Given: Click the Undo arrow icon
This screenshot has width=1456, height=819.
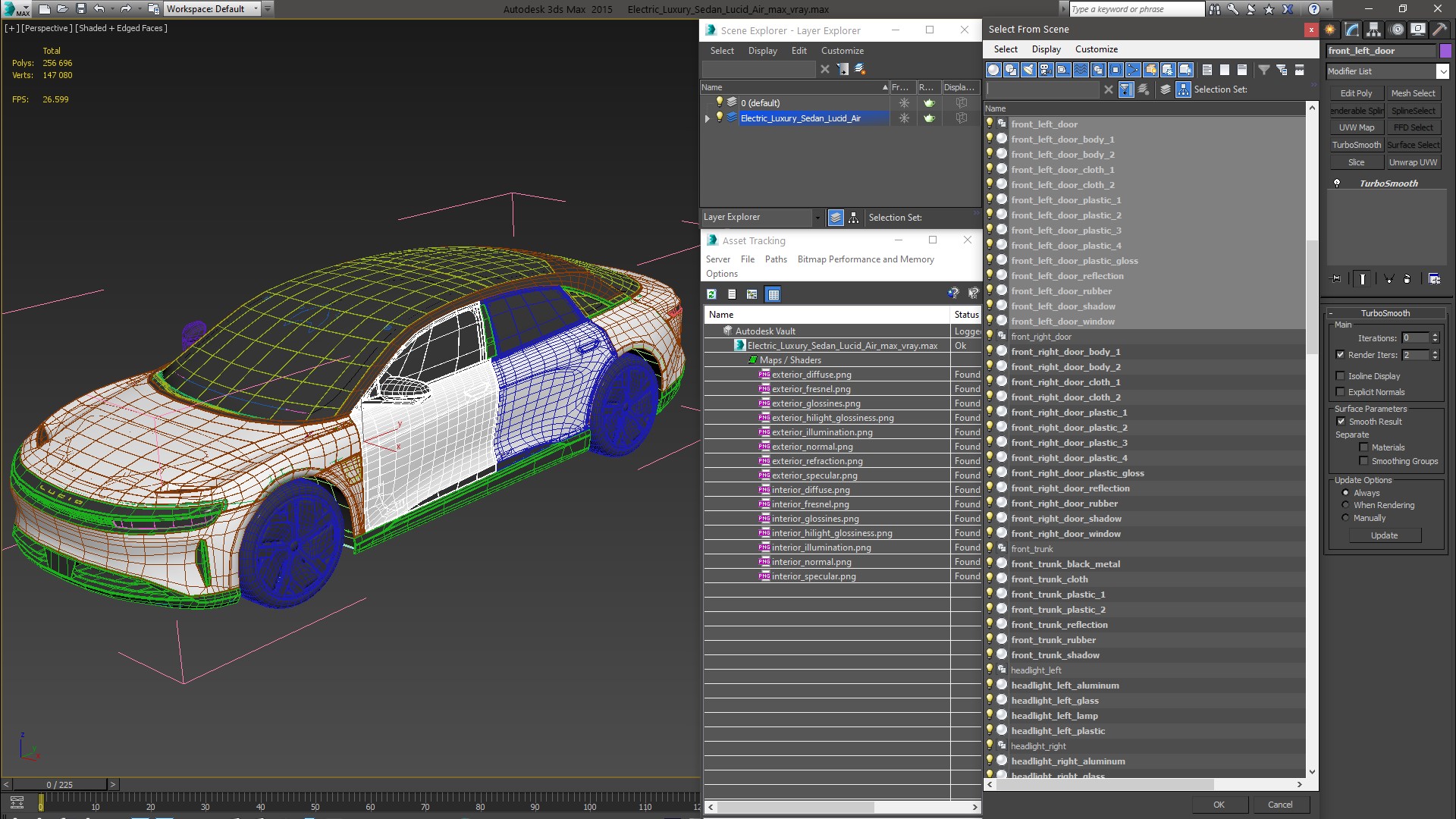Looking at the screenshot, I should pyautogui.click(x=99, y=9).
